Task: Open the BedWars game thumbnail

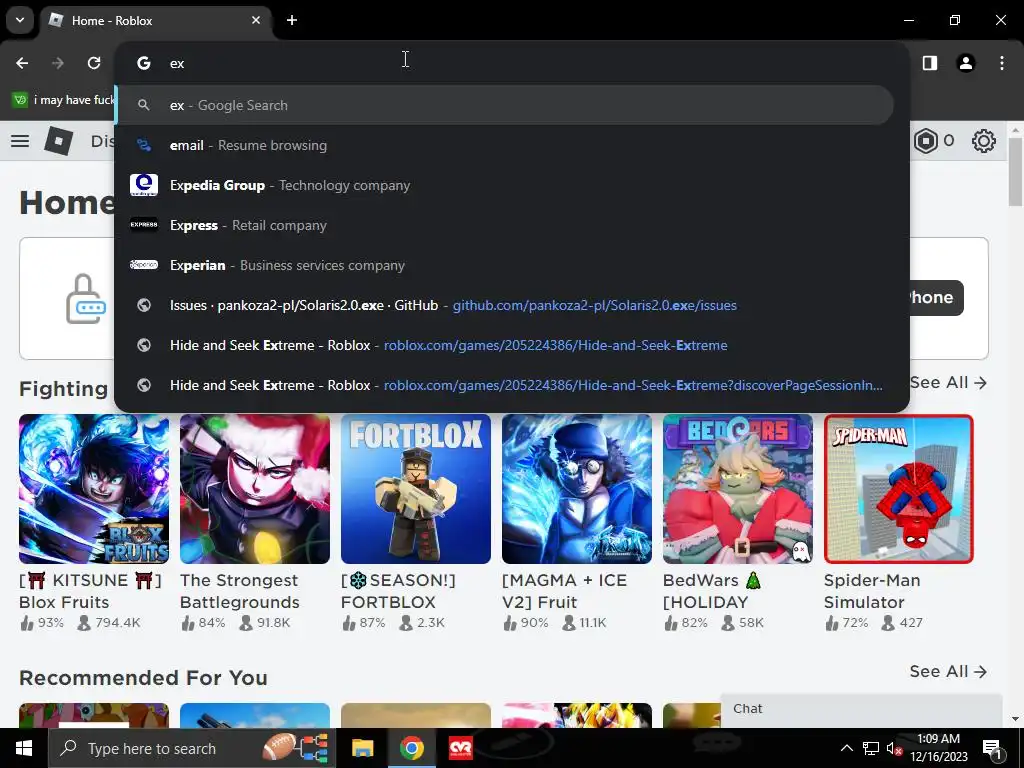Action: point(738,489)
